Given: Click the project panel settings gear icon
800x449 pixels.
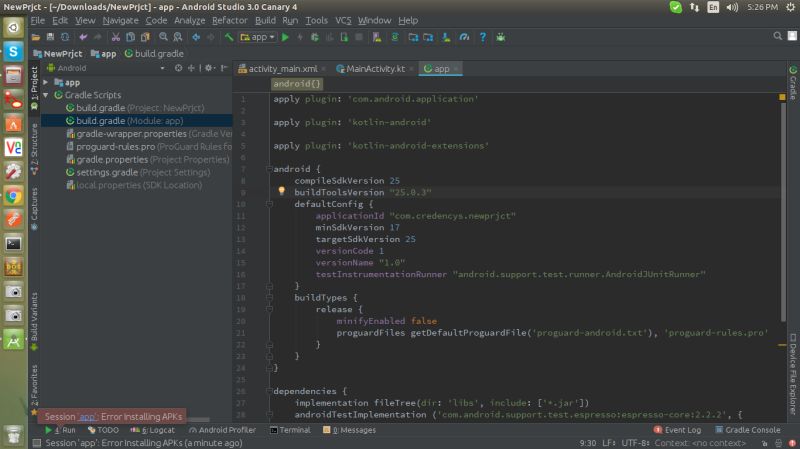Looking at the screenshot, I should [x=208, y=68].
